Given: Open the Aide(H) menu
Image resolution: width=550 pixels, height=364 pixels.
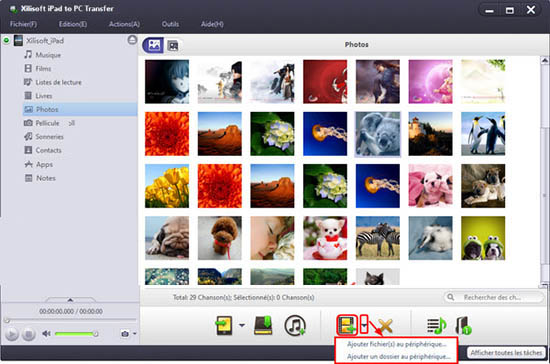Looking at the screenshot, I should (x=212, y=24).
